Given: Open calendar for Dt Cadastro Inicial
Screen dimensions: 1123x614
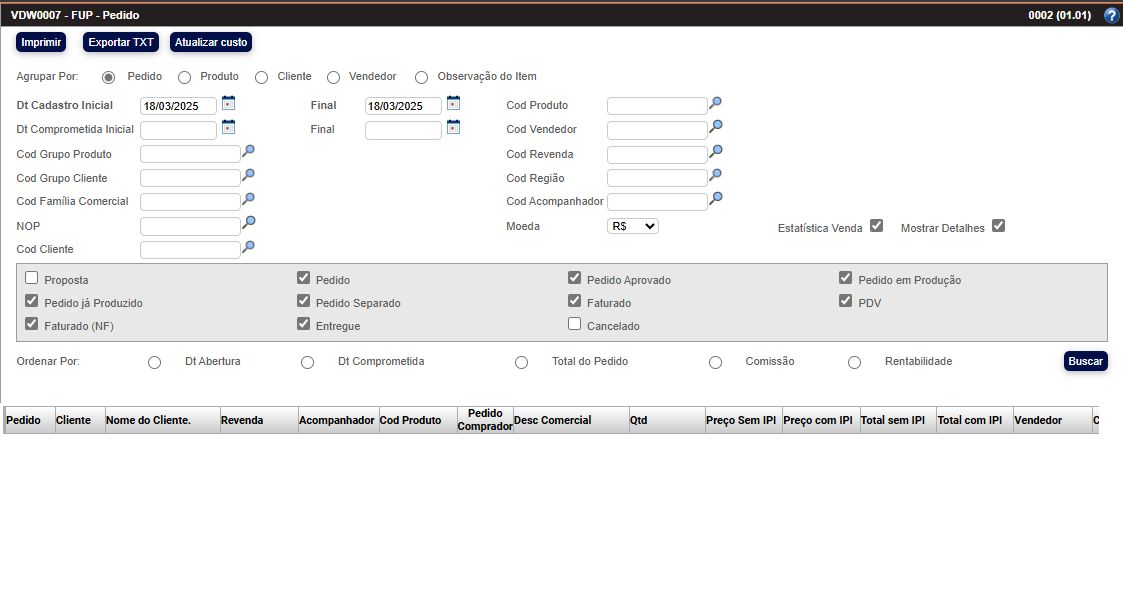Looking at the screenshot, I should (228, 103).
